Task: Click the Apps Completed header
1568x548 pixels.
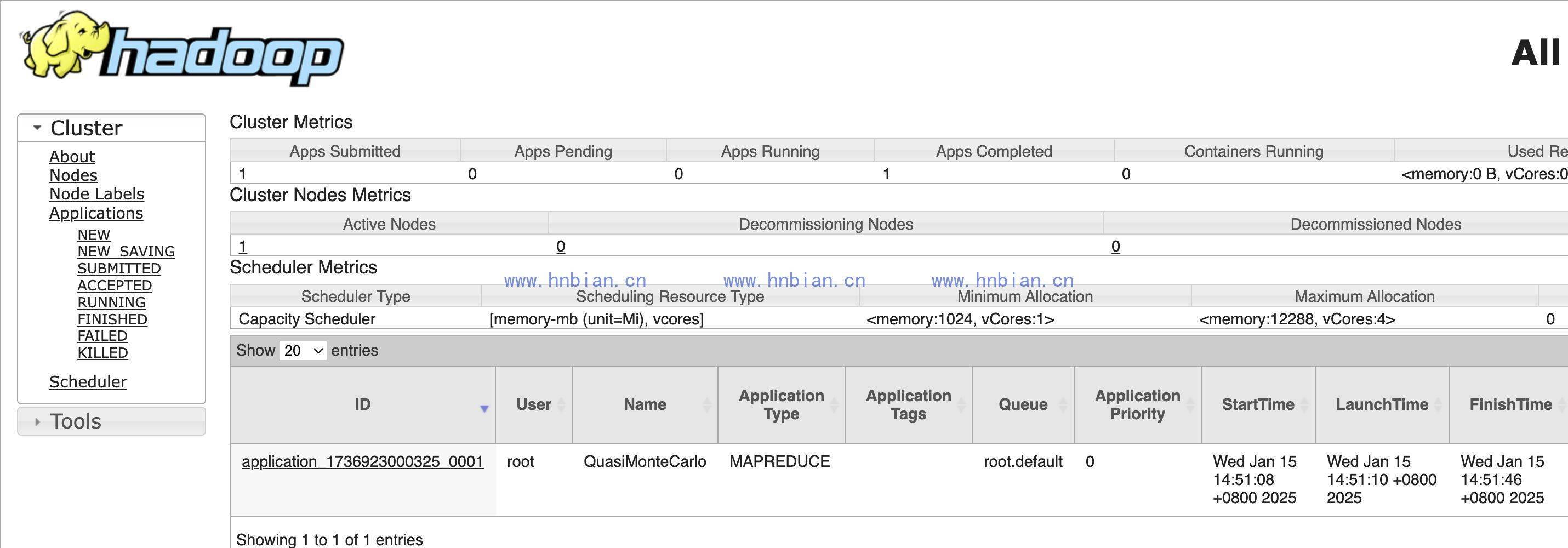Action: [x=994, y=151]
